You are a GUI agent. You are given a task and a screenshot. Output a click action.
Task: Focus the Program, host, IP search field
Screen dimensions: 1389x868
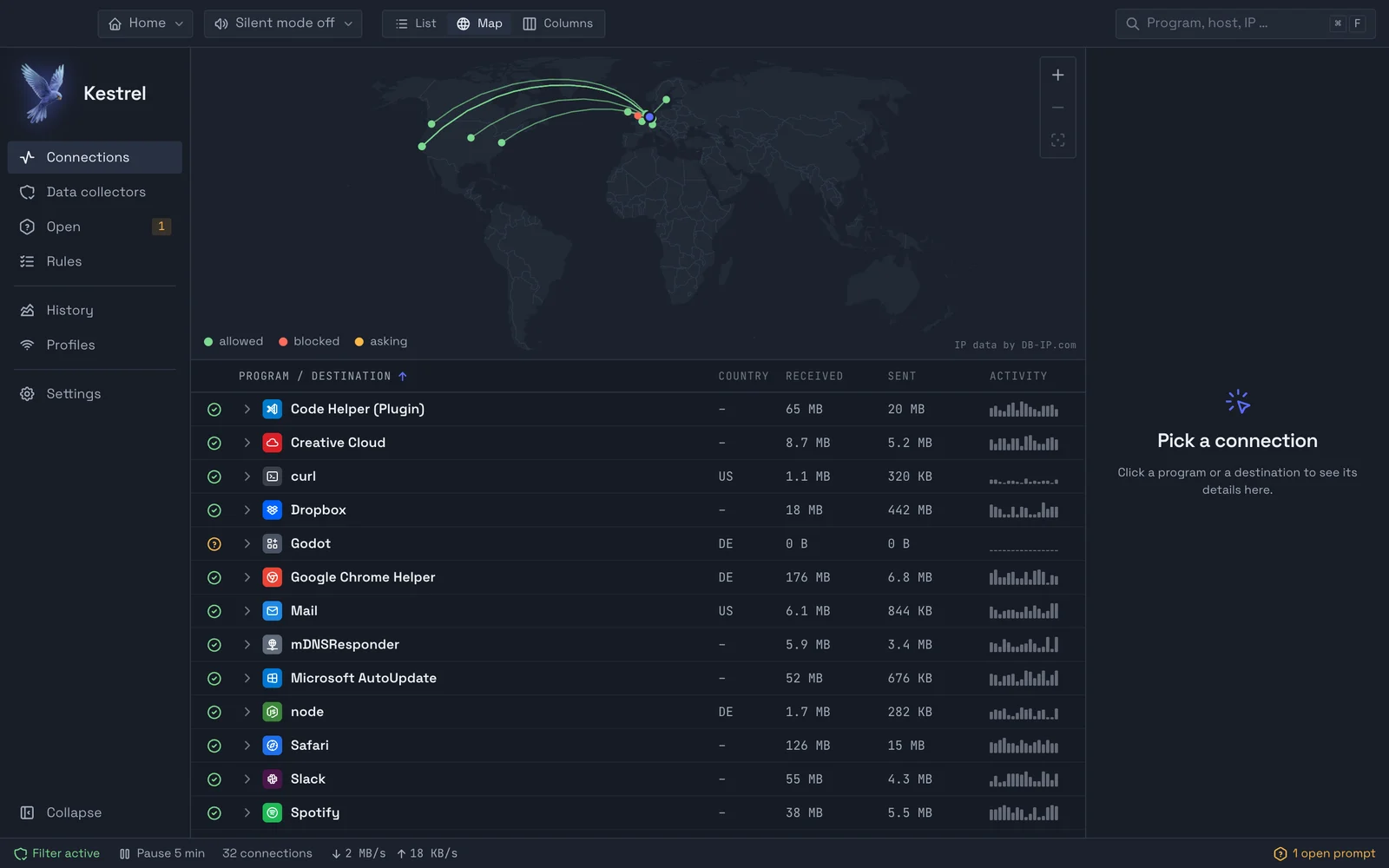click(x=1245, y=23)
